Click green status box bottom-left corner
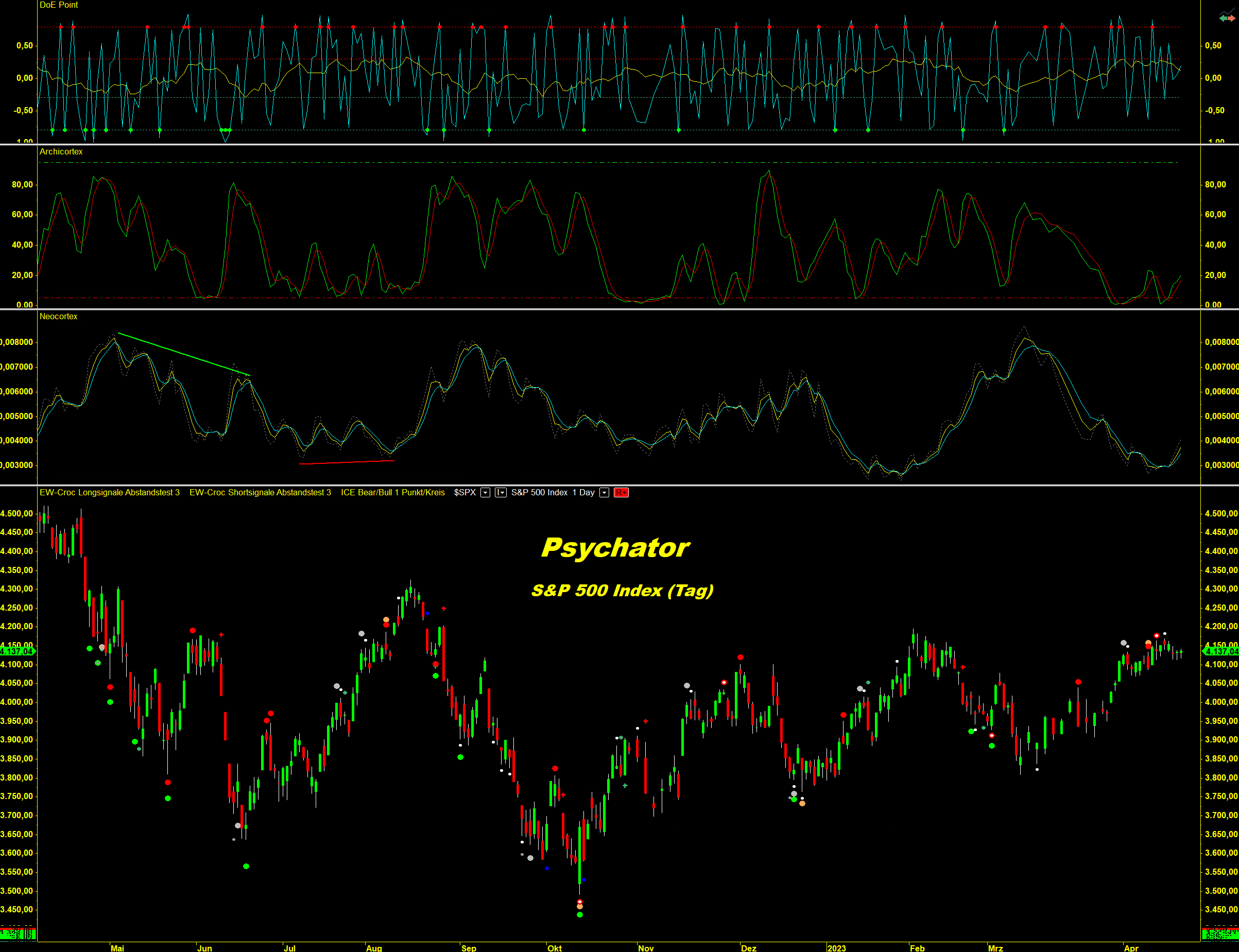This screenshot has width=1239, height=952. [x=18, y=934]
